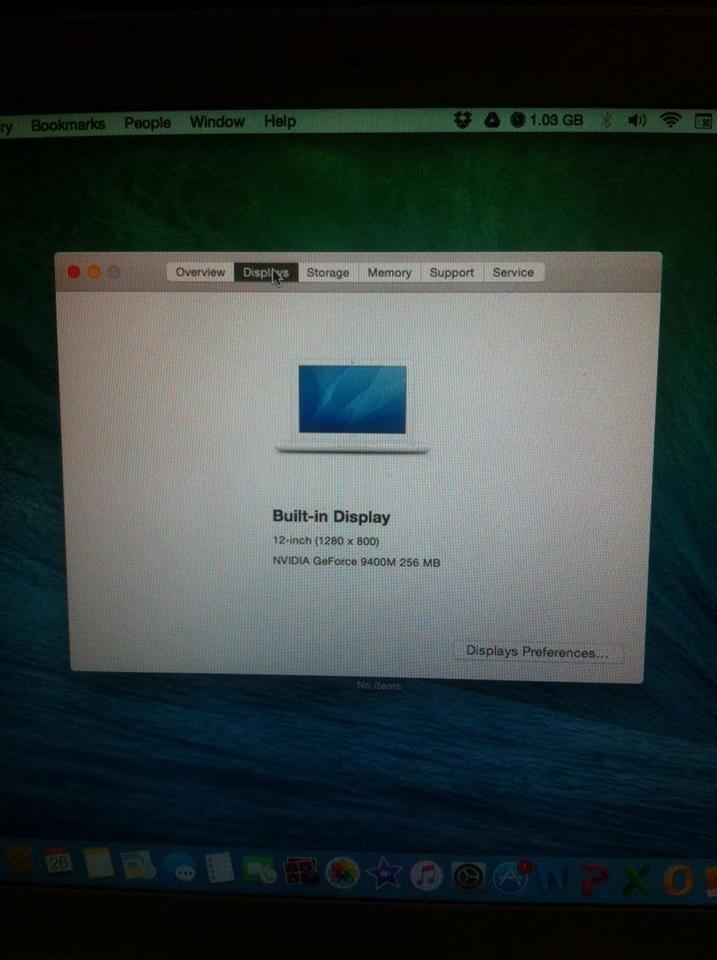Open the App Store from the Dock
This screenshot has height=960, width=717.
[511, 877]
